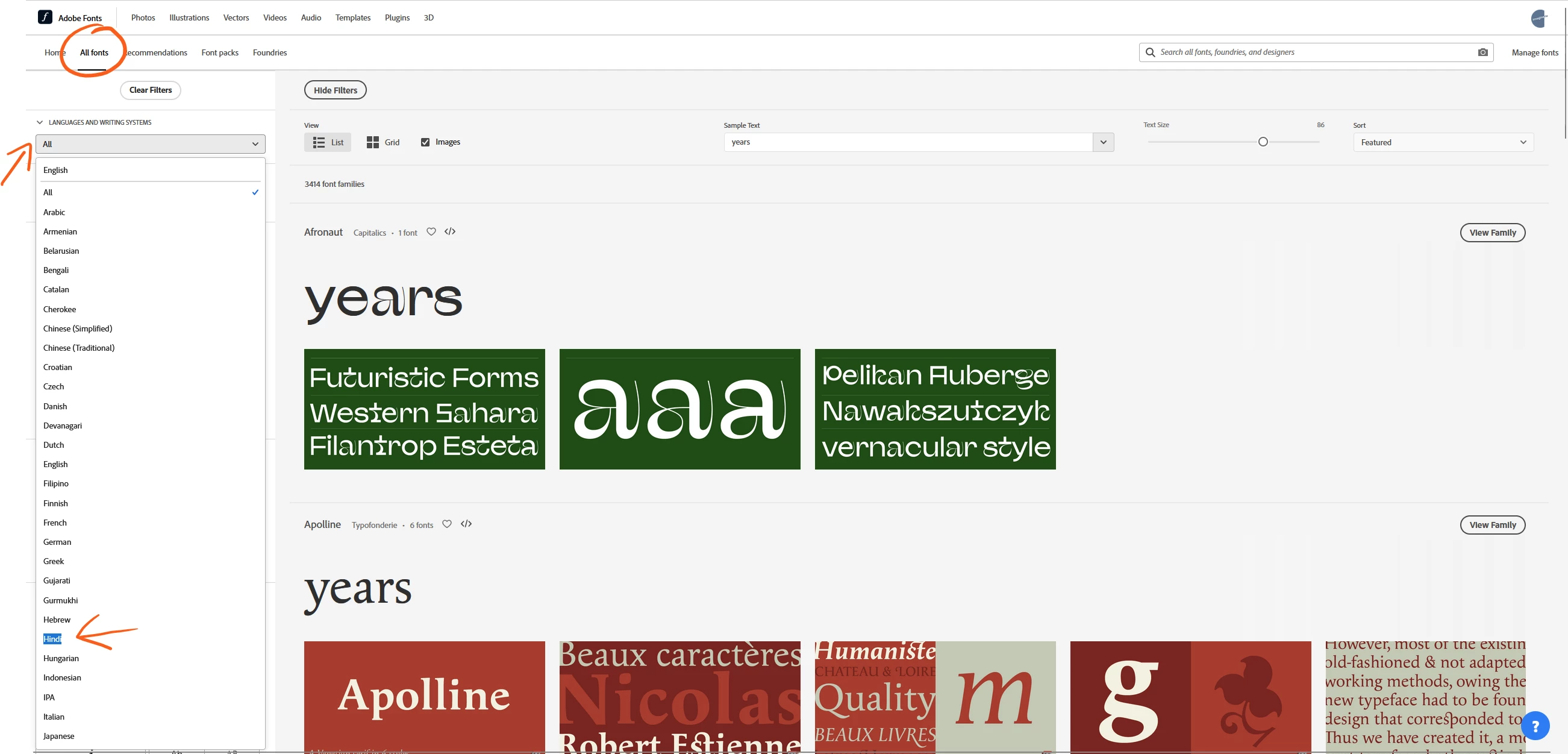Viewport: 1568px width, 754px height.
Task: Click the camera visual search icon
Action: tap(1483, 52)
